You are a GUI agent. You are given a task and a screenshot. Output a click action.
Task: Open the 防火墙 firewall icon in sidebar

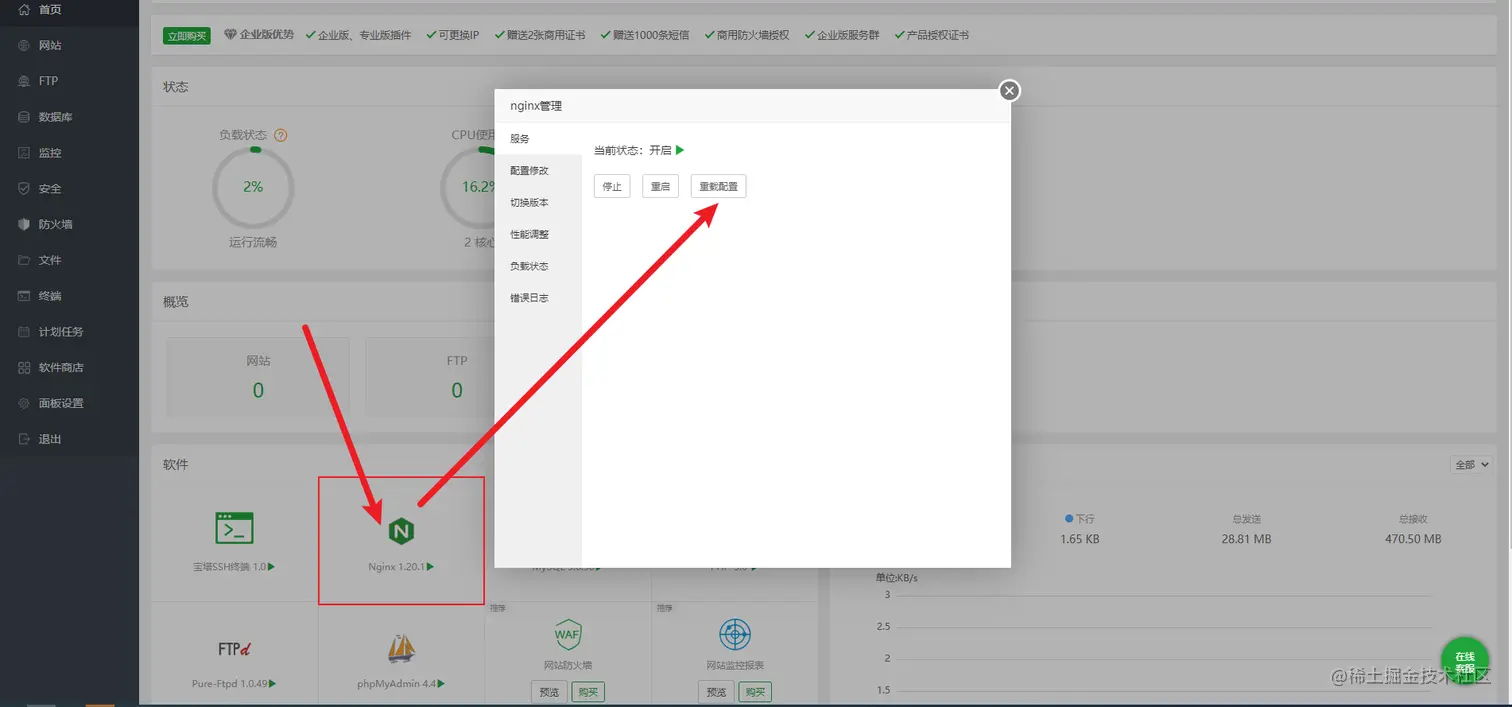click(25, 224)
